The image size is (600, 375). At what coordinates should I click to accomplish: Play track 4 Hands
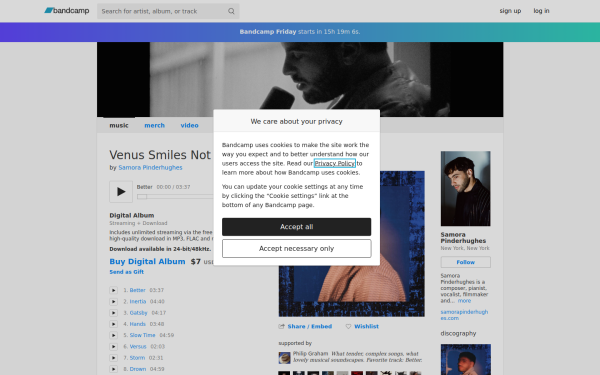113,324
